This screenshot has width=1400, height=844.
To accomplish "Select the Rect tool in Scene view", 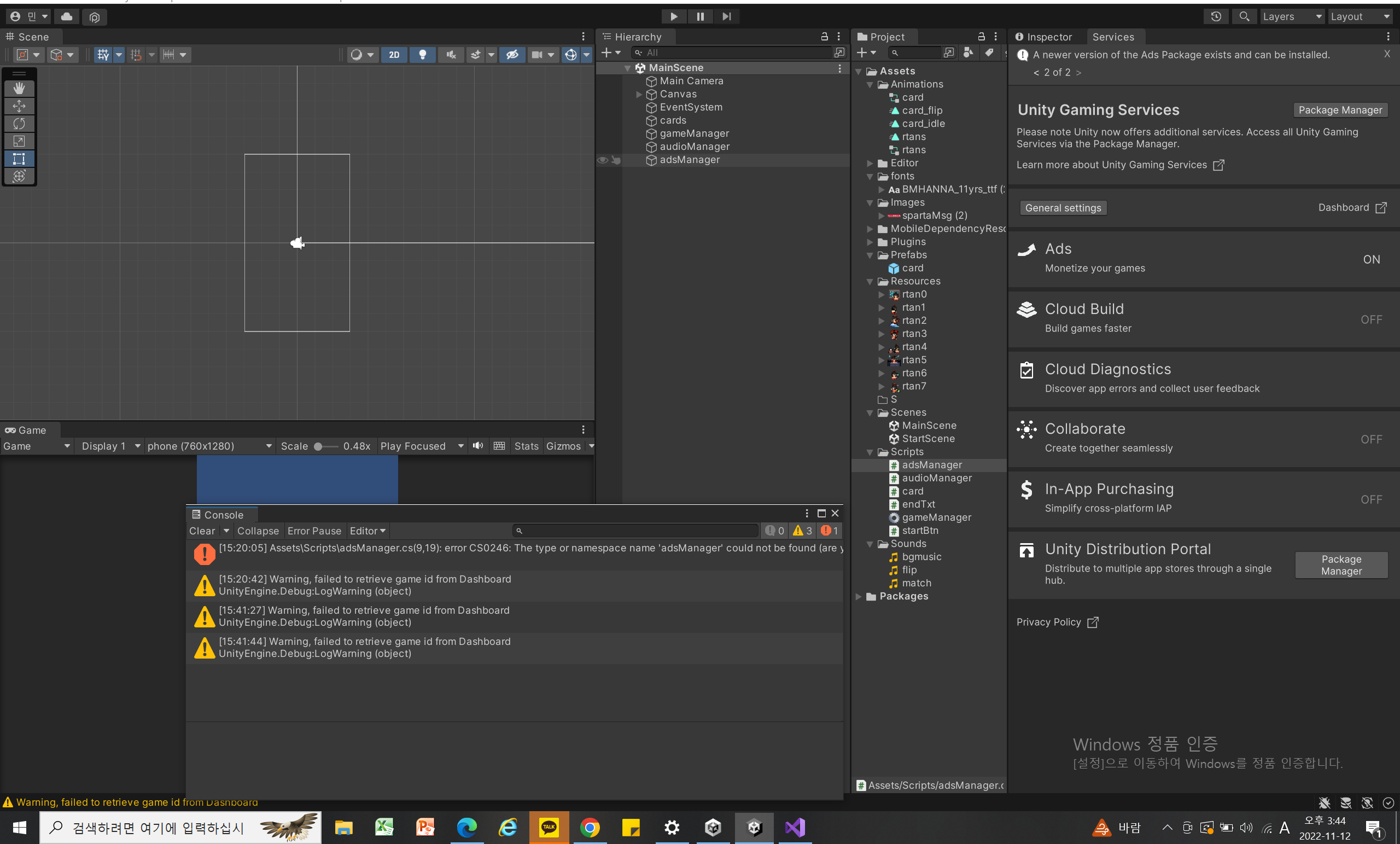I will click(19, 159).
